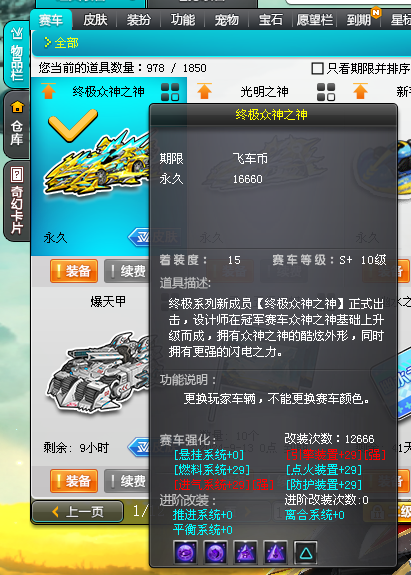
Task: Open the 宠物 tab
Action: [x=226, y=20]
